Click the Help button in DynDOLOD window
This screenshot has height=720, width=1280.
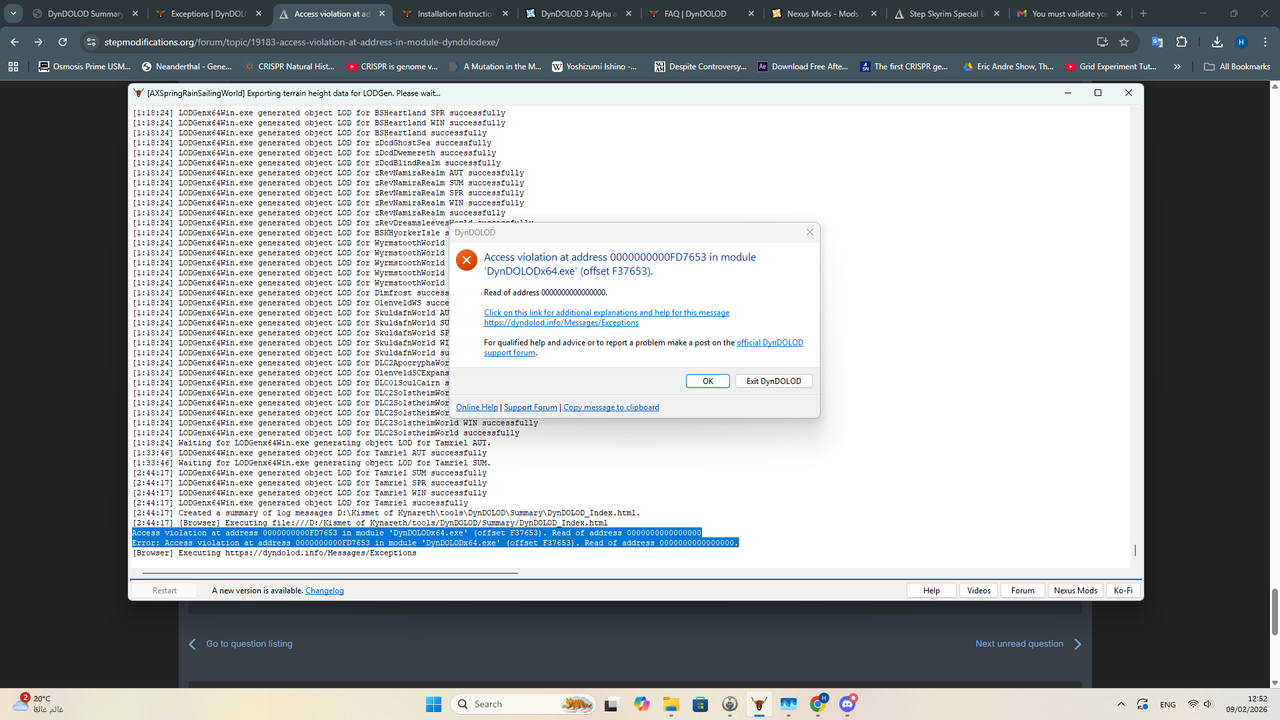click(931, 591)
